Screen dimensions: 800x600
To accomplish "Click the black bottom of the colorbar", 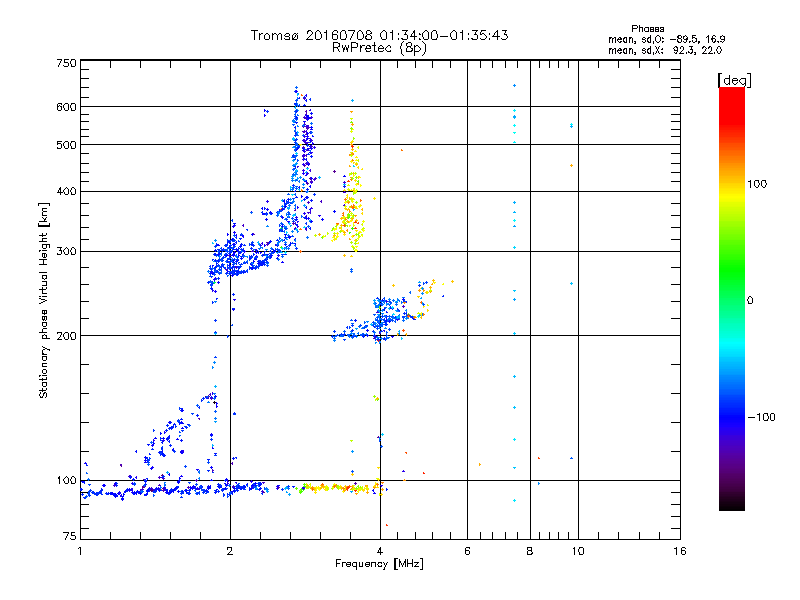I will coord(732,505).
